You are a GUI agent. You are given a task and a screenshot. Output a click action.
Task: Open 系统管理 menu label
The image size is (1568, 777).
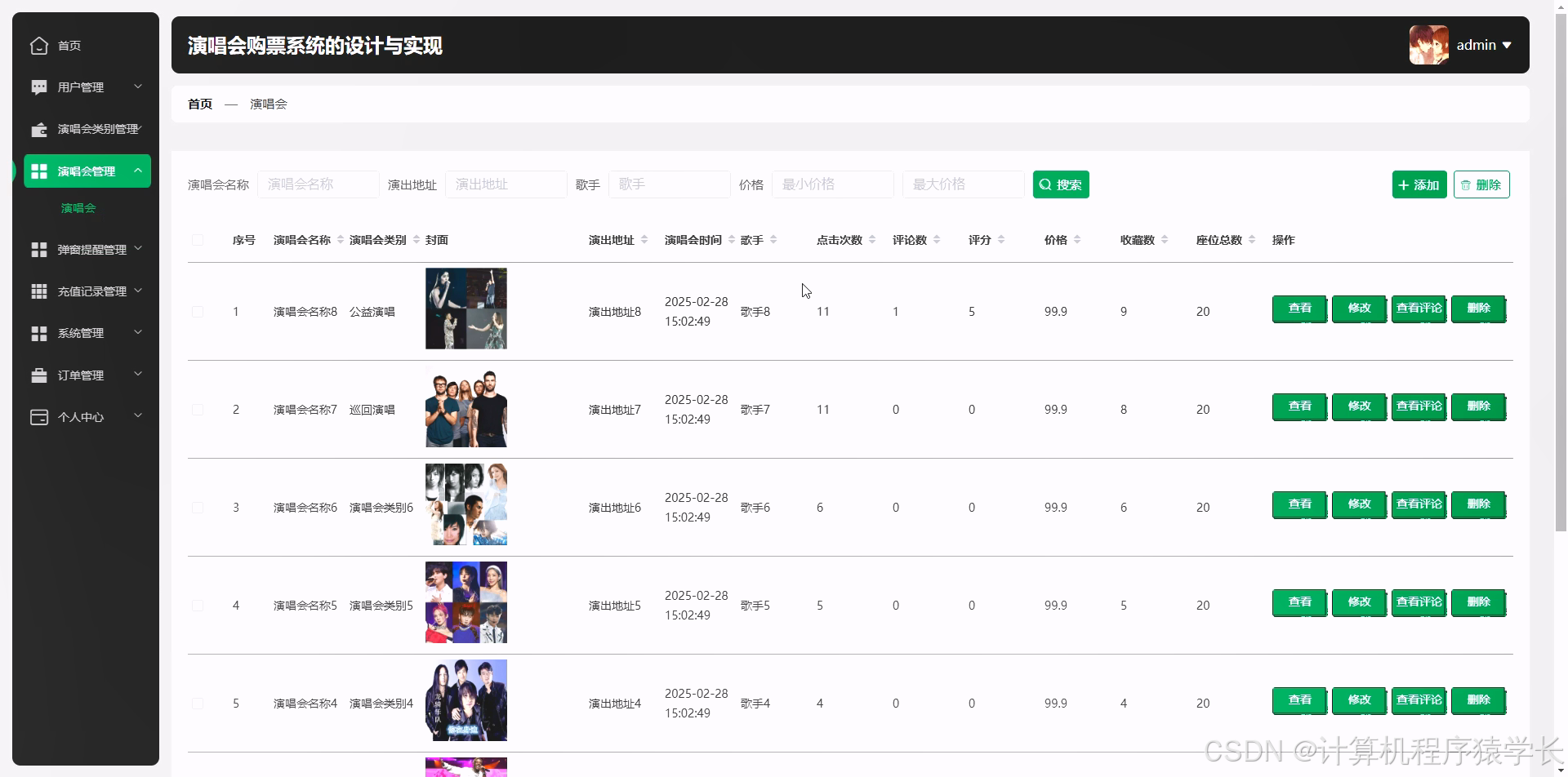(x=81, y=333)
